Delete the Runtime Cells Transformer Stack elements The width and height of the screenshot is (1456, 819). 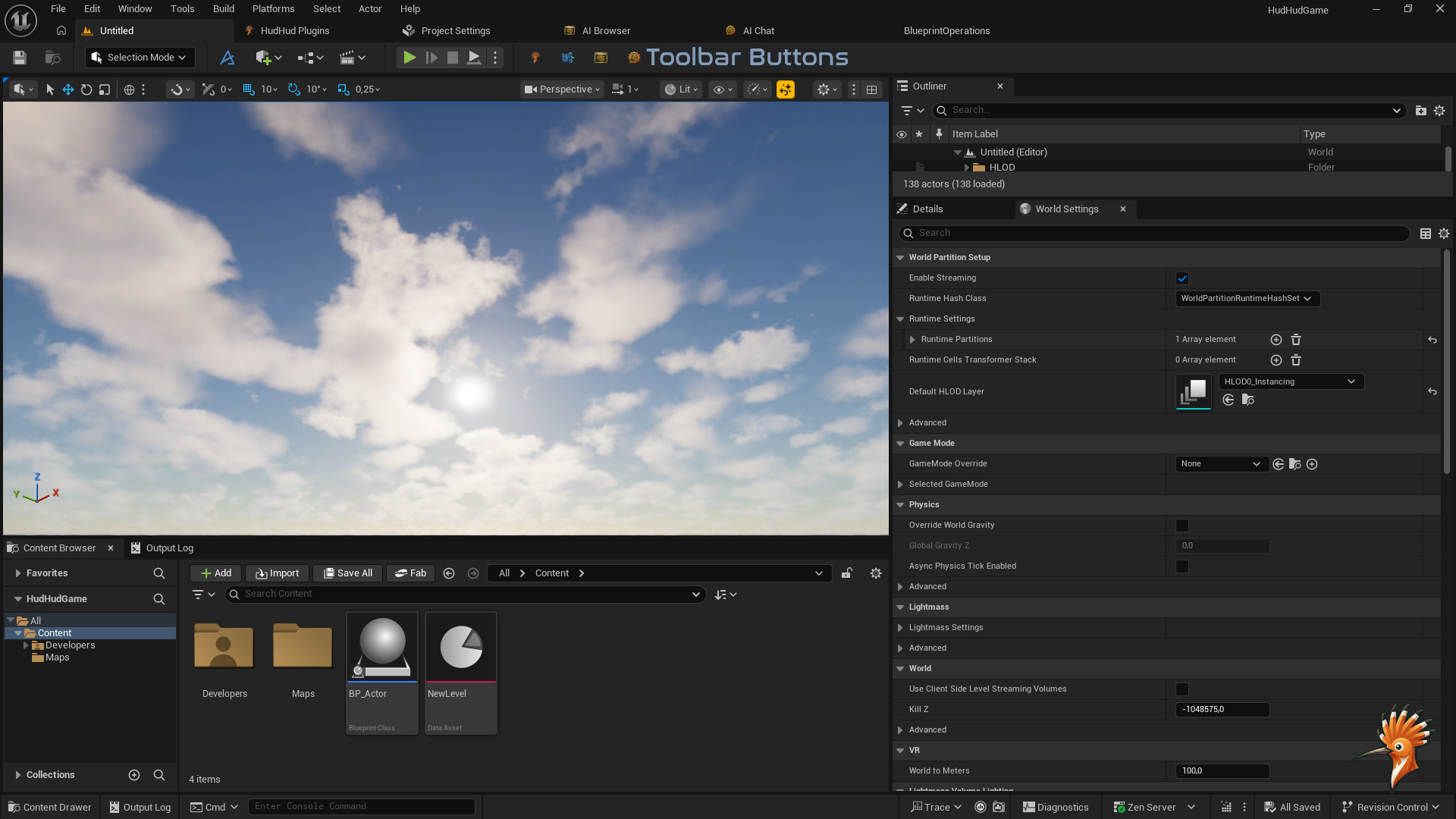pyautogui.click(x=1296, y=360)
